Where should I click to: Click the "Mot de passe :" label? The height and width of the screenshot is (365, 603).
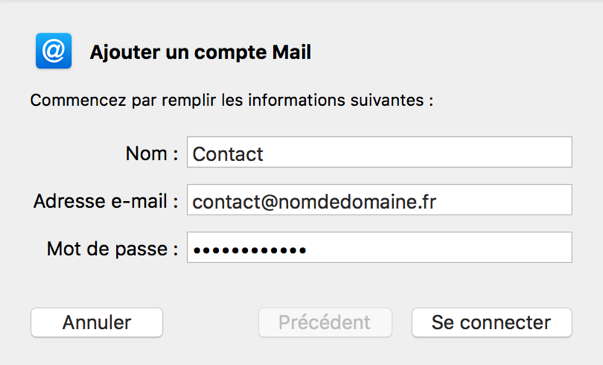(112, 249)
